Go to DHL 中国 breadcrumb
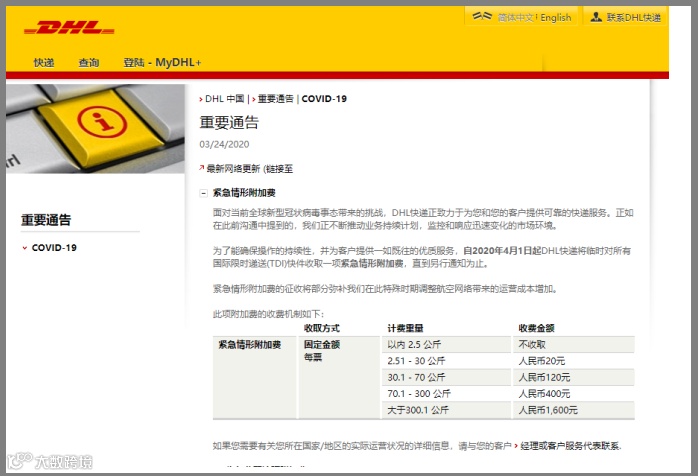This screenshot has height=476, width=698. [225, 99]
